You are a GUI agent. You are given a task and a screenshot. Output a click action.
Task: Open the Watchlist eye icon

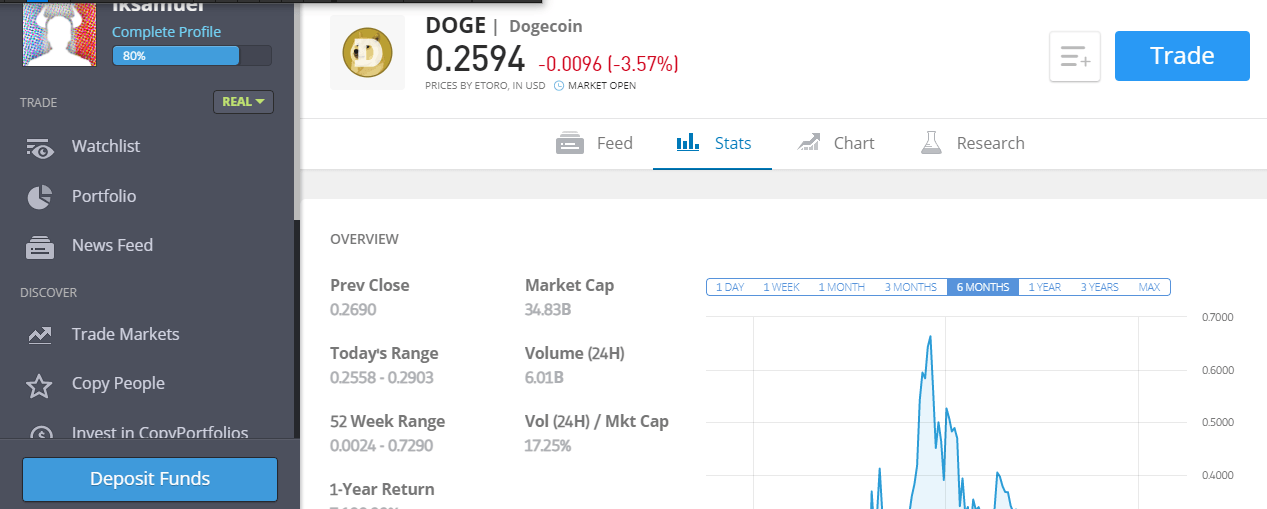coord(40,149)
